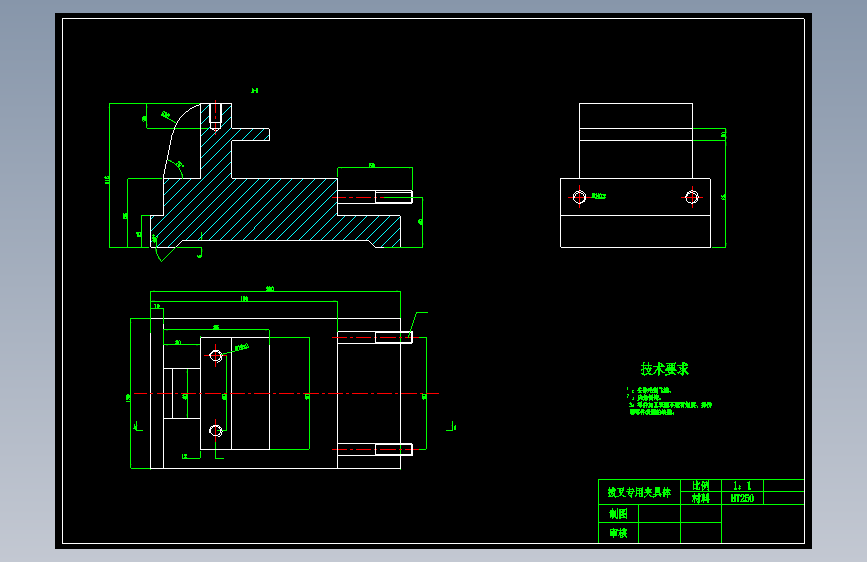867x562 pixels.
Task: Select the left hole in the side view
Action: tap(579, 197)
